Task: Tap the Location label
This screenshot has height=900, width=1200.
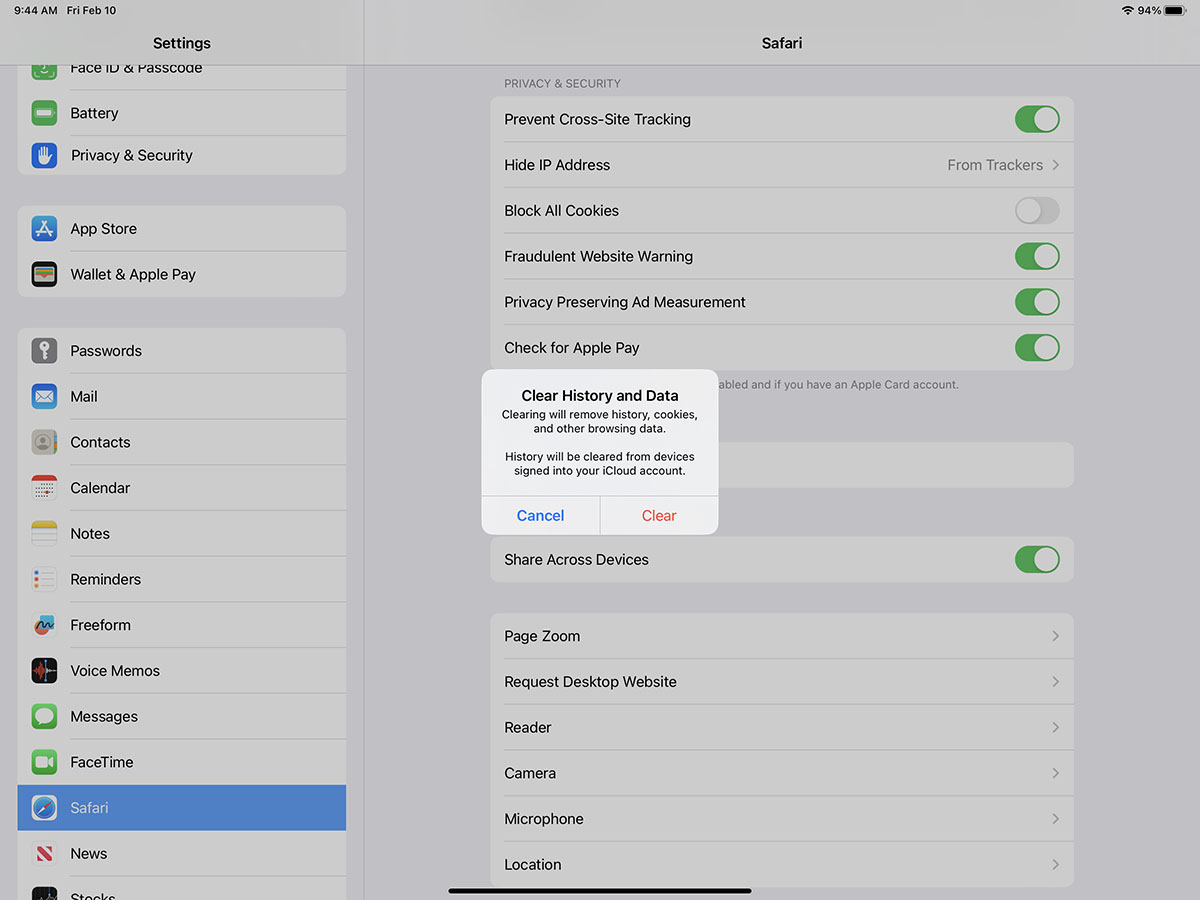Action: pyautogui.click(x=533, y=865)
